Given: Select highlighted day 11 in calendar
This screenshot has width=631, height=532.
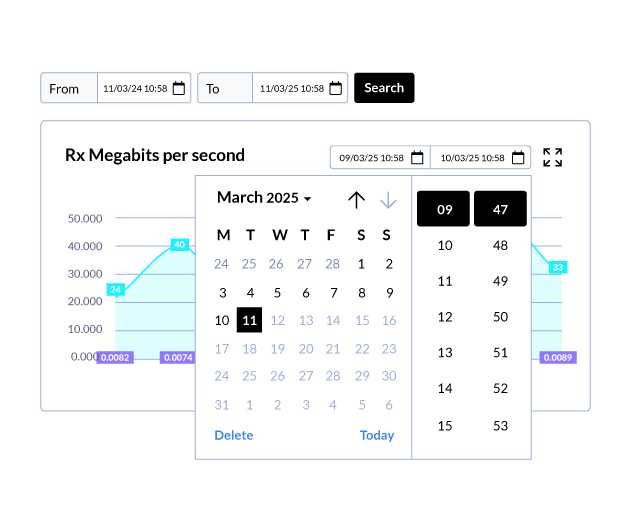Looking at the screenshot, I should [250, 320].
